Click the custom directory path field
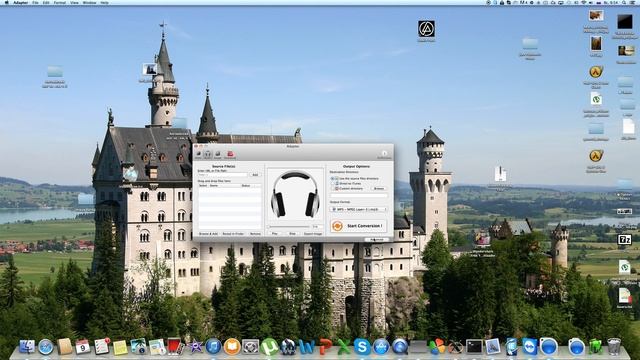Image resolution: width=640 pixels, height=360 pixels. click(x=359, y=196)
